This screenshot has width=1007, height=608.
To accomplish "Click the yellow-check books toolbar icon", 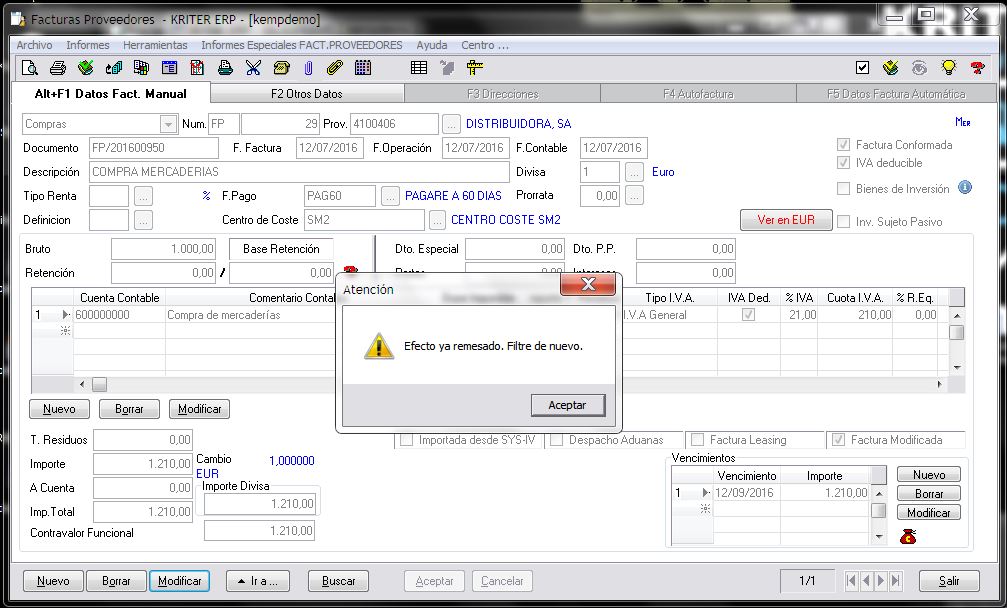I will [891, 67].
